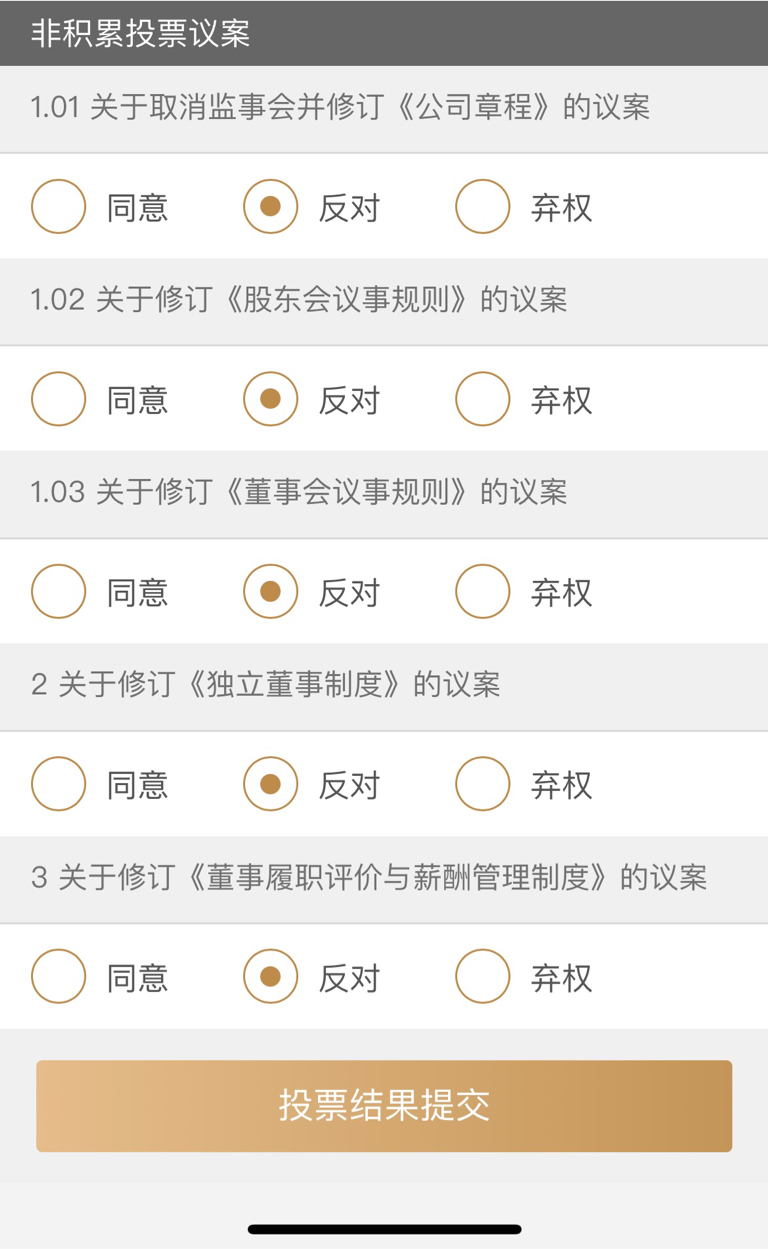Select 反对 for proposal 3 薪酬管理制度
This screenshot has width=768, height=1249.
point(270,977)
